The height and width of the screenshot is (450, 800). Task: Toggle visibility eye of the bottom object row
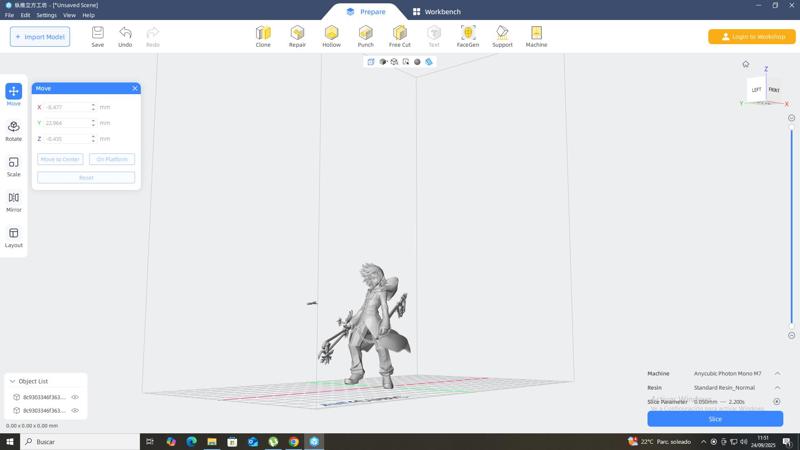pos(75,410)
